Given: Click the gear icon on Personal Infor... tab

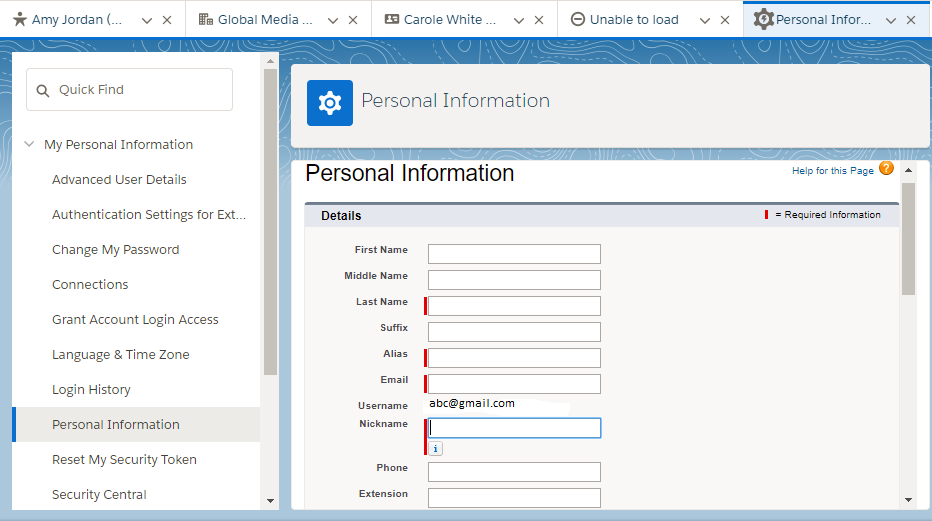Looking at the screenshot, I should click(x=764, y=19).
